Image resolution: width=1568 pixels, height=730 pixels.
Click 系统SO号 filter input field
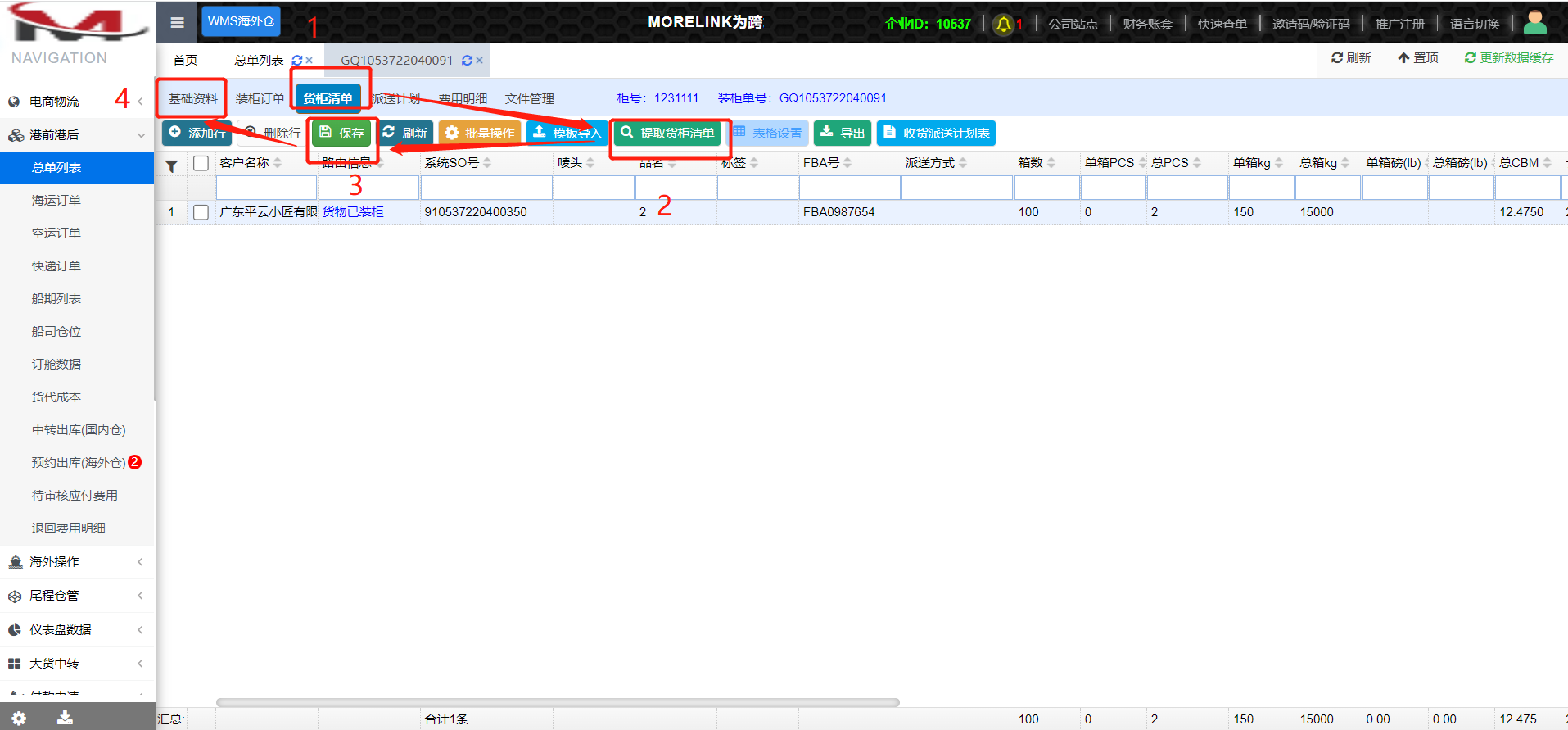(x=486, y=188)
